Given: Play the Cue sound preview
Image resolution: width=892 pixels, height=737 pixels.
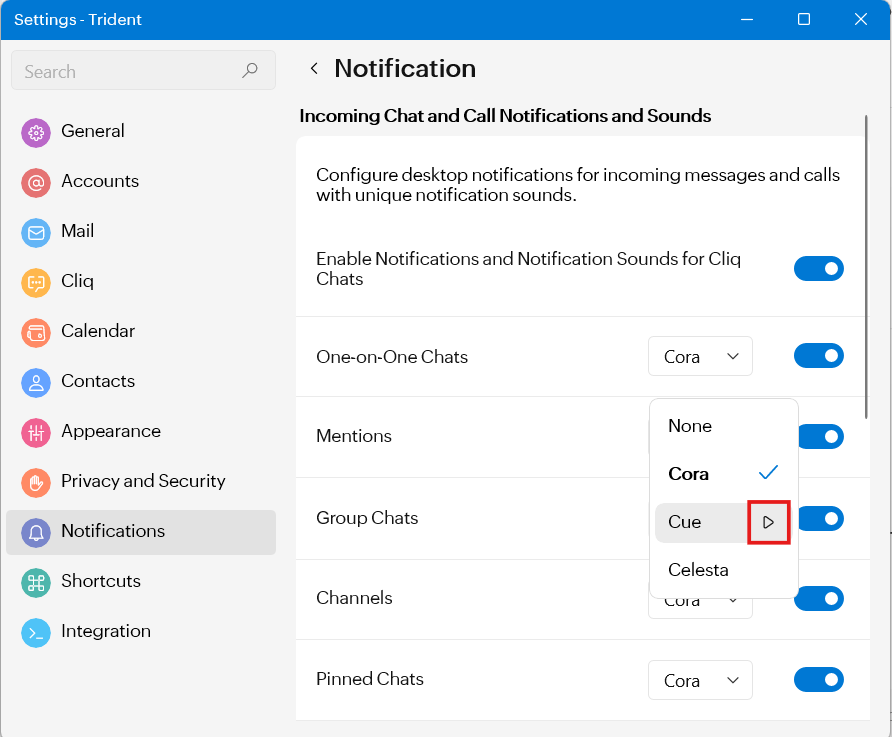Looking at the screenshot, I should [x=769, y=522].
